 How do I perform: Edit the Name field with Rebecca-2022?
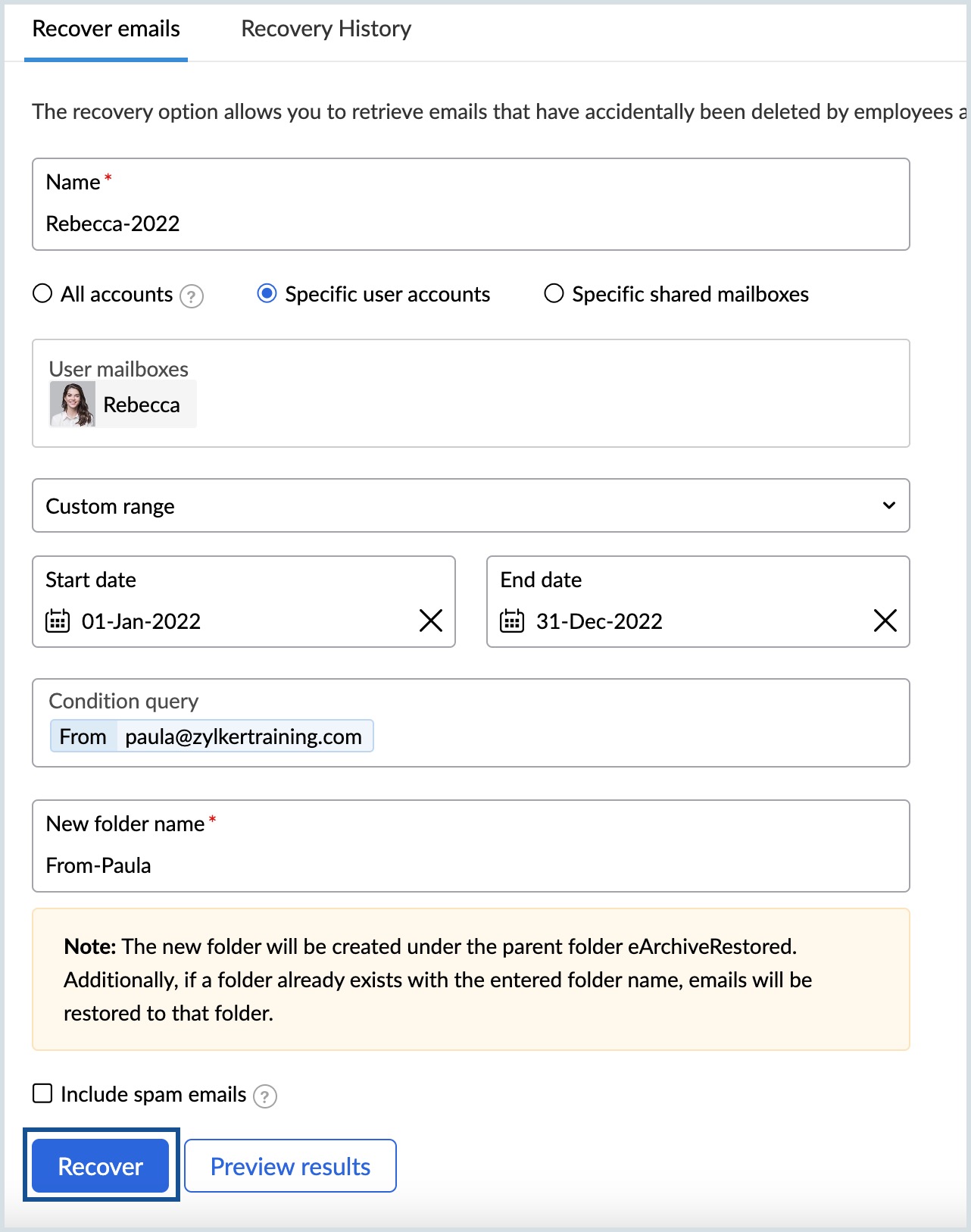470,204
